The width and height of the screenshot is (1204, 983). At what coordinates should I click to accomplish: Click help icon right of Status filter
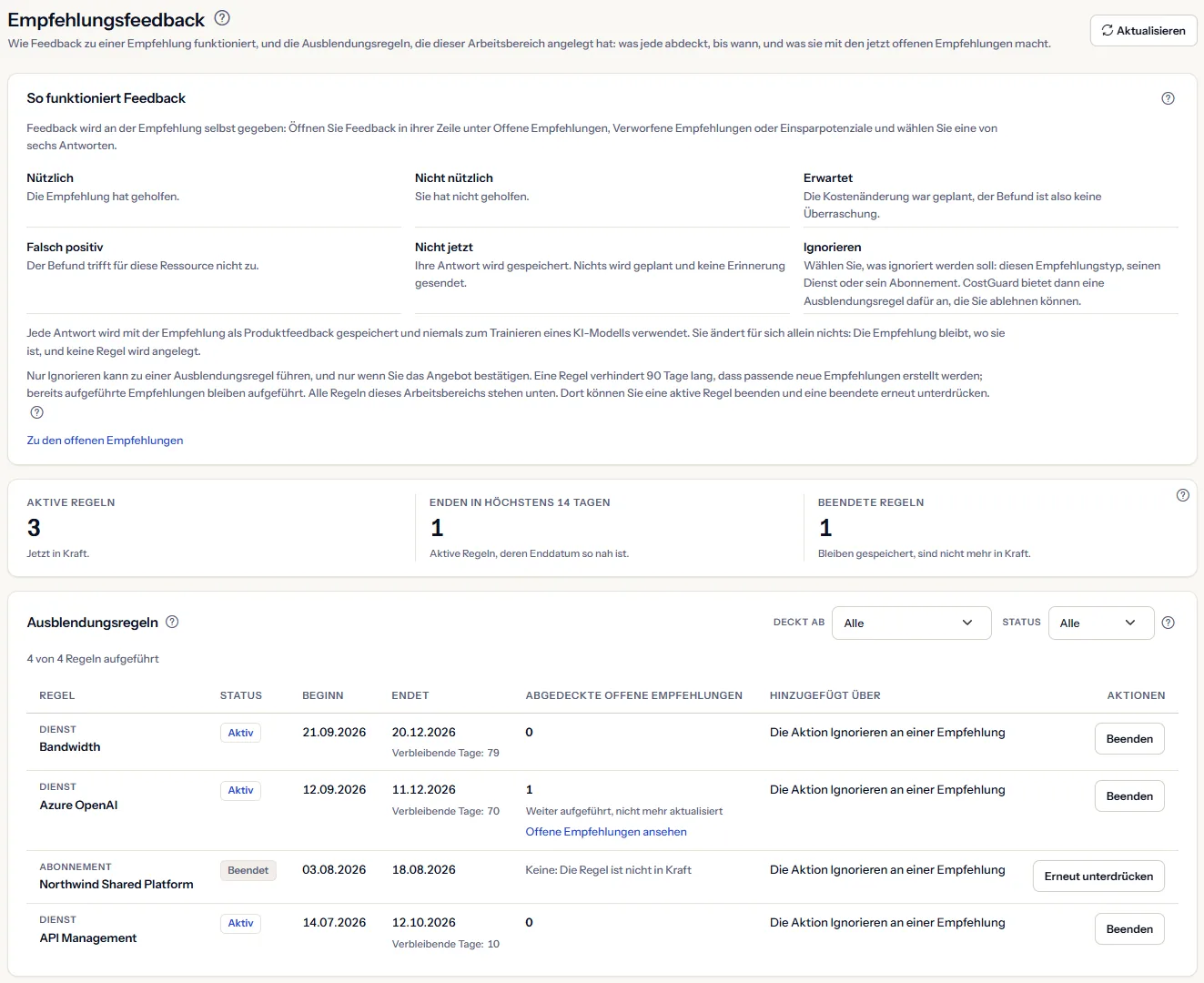tap(1168, 623)
